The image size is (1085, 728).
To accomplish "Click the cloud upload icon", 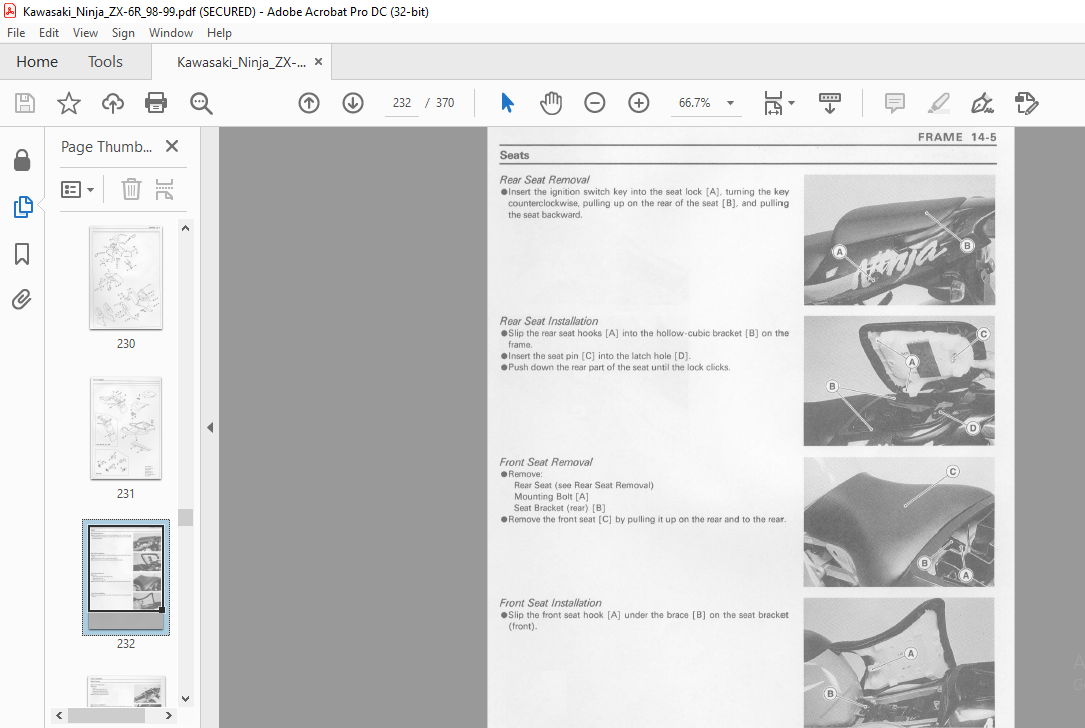I will pos(113,103).
